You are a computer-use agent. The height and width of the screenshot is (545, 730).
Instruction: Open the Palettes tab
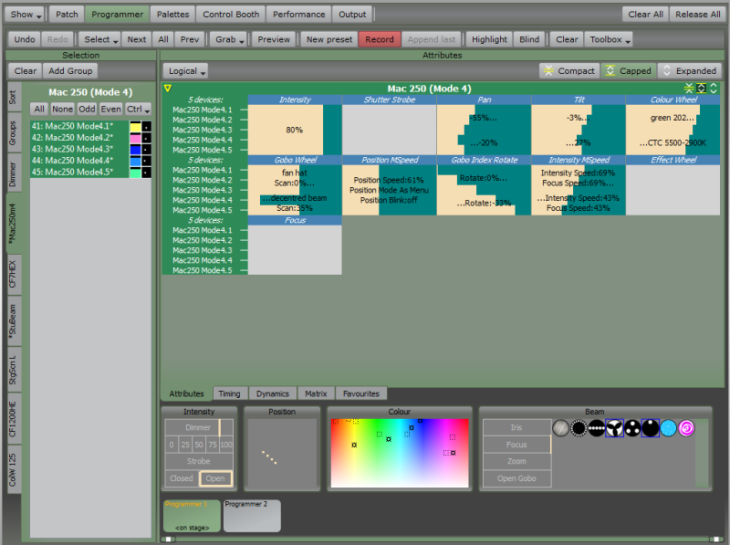[173, 14]
